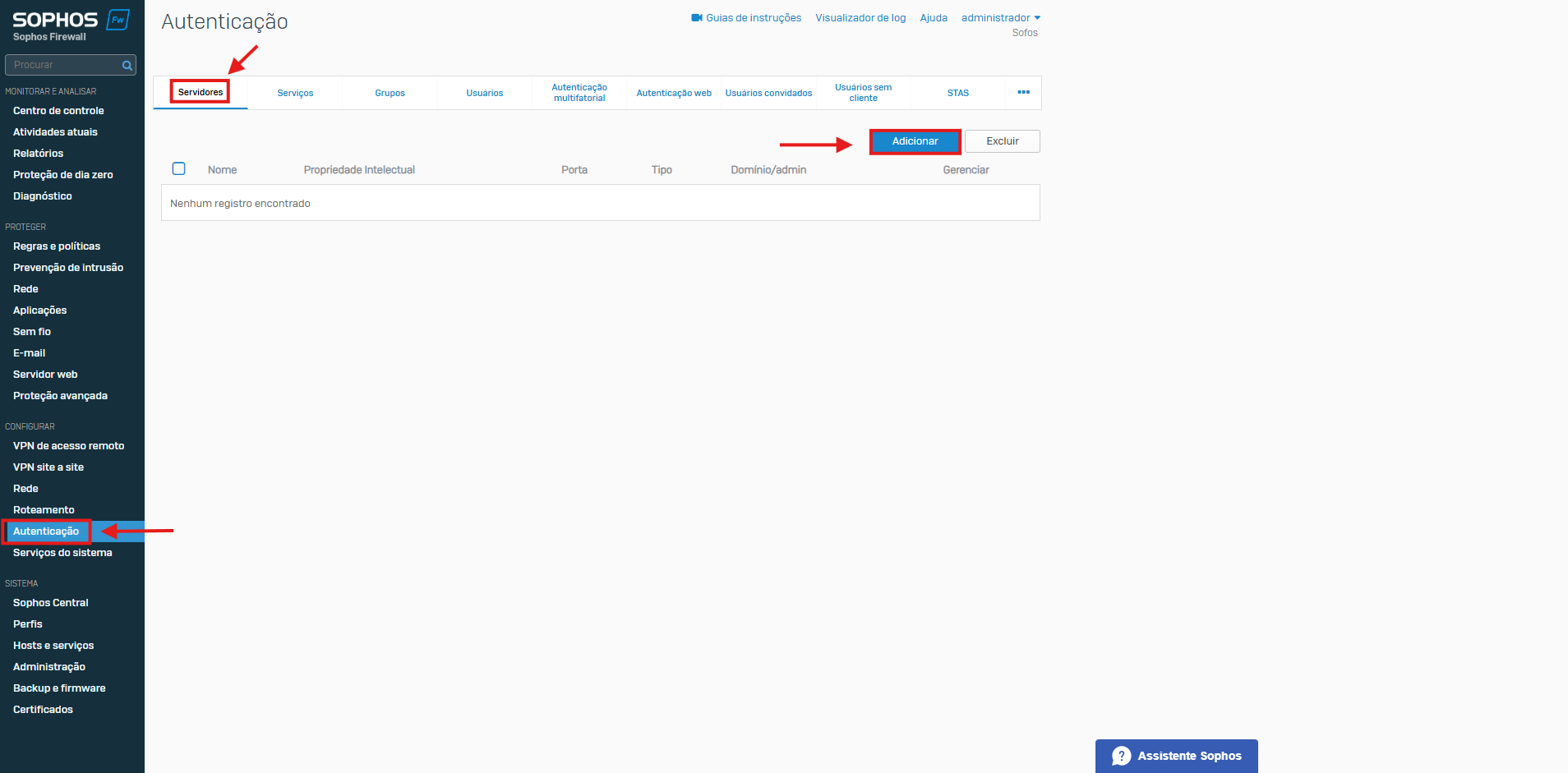The width and height of the screenshot is (1568, 773).
Task: Switch to the Servidores tab
Action: click(x=201, y=92)
